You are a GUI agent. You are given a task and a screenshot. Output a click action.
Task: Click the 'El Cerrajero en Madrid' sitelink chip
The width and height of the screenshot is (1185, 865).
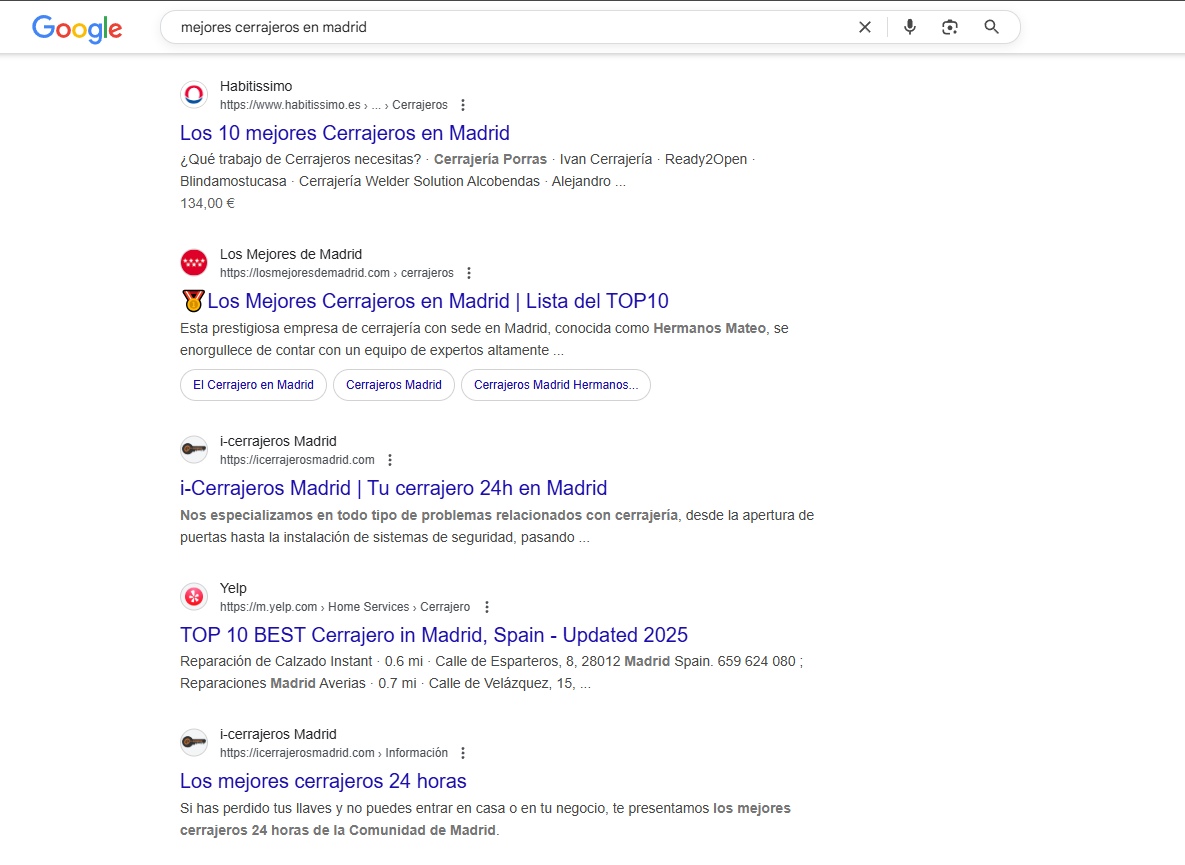pos(253,385)
